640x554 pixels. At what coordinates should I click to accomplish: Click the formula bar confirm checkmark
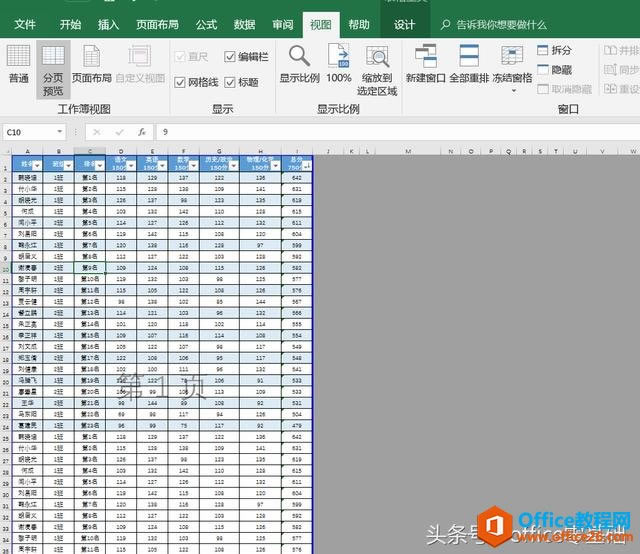point(120,132)
